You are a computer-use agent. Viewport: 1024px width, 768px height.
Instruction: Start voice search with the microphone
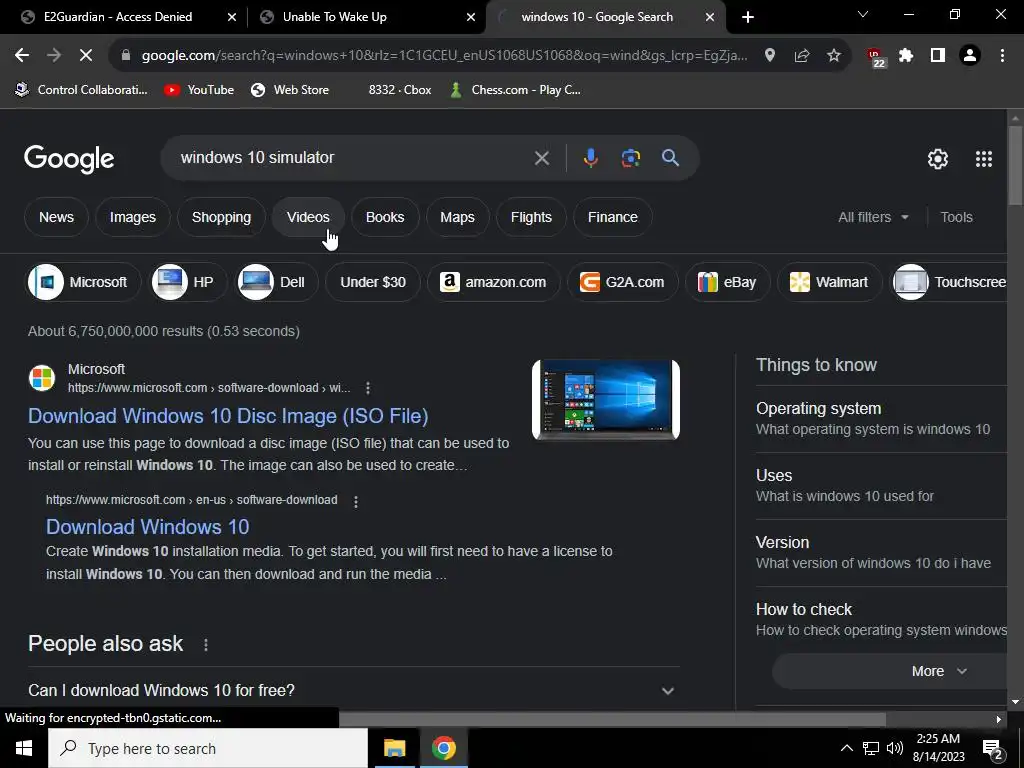590,158
